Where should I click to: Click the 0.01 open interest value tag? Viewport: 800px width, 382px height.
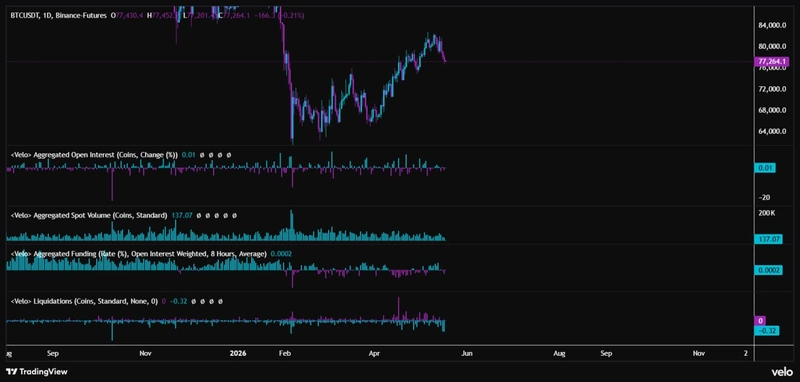coord(765,168)
